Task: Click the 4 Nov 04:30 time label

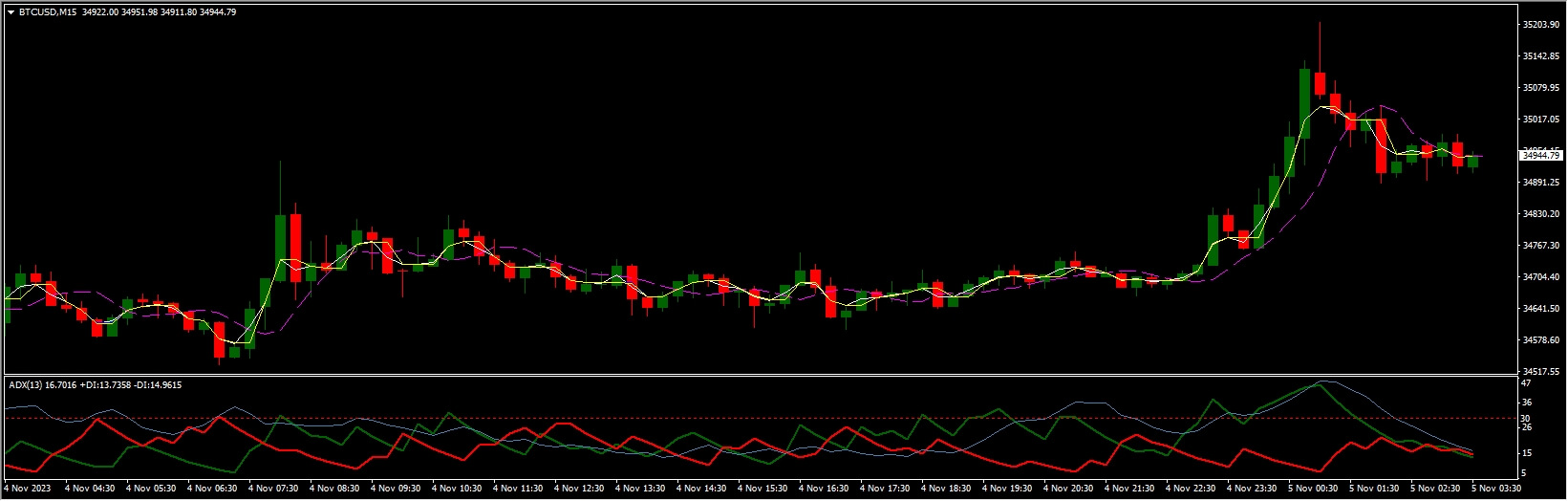Action: coord(90,489)
